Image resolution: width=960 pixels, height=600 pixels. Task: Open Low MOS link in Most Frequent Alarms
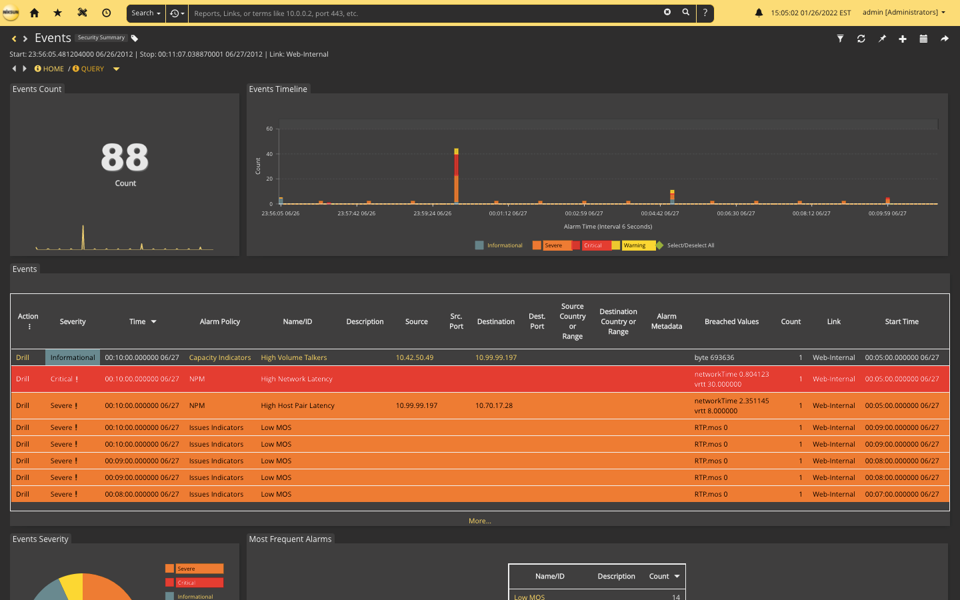coord(529,597)
